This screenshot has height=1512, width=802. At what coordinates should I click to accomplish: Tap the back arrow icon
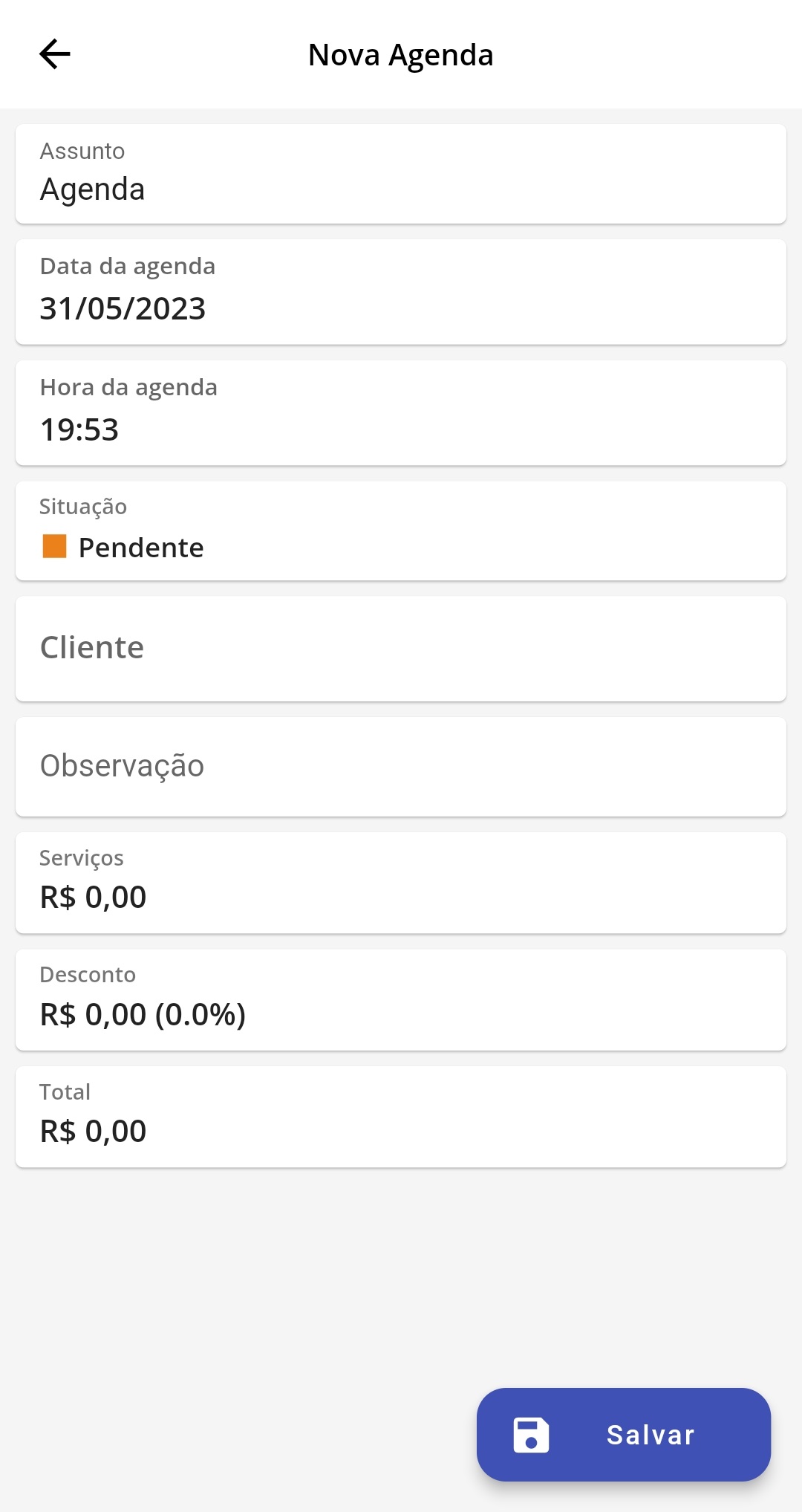pos(54,54)
